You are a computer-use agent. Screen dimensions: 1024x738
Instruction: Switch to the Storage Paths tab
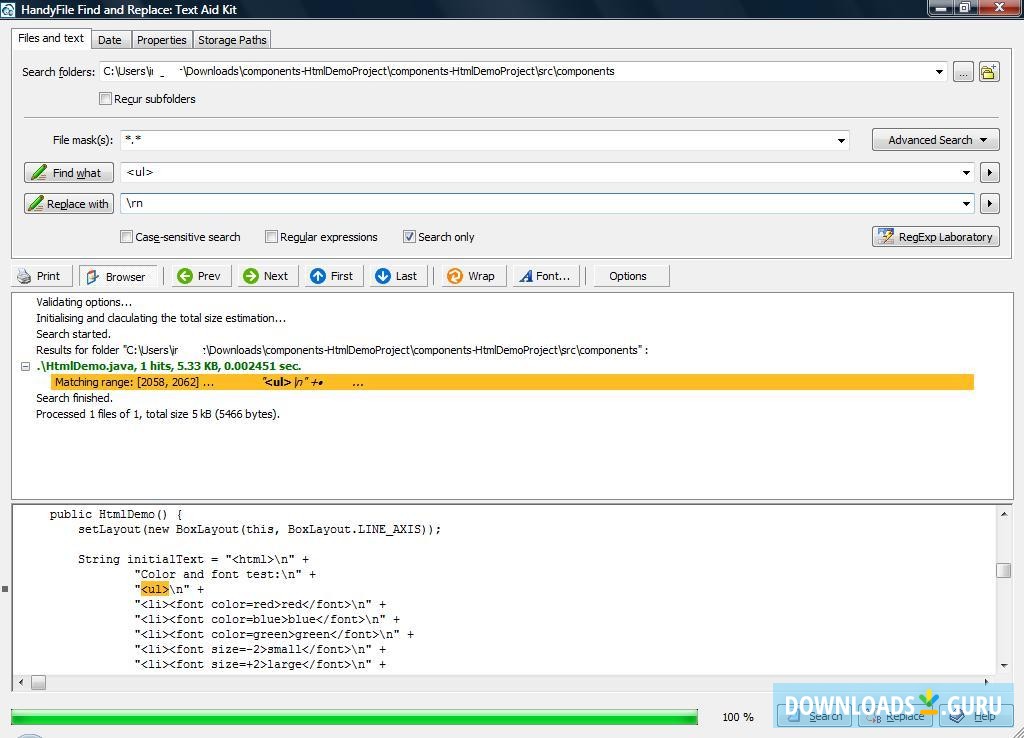coord(231,39)
